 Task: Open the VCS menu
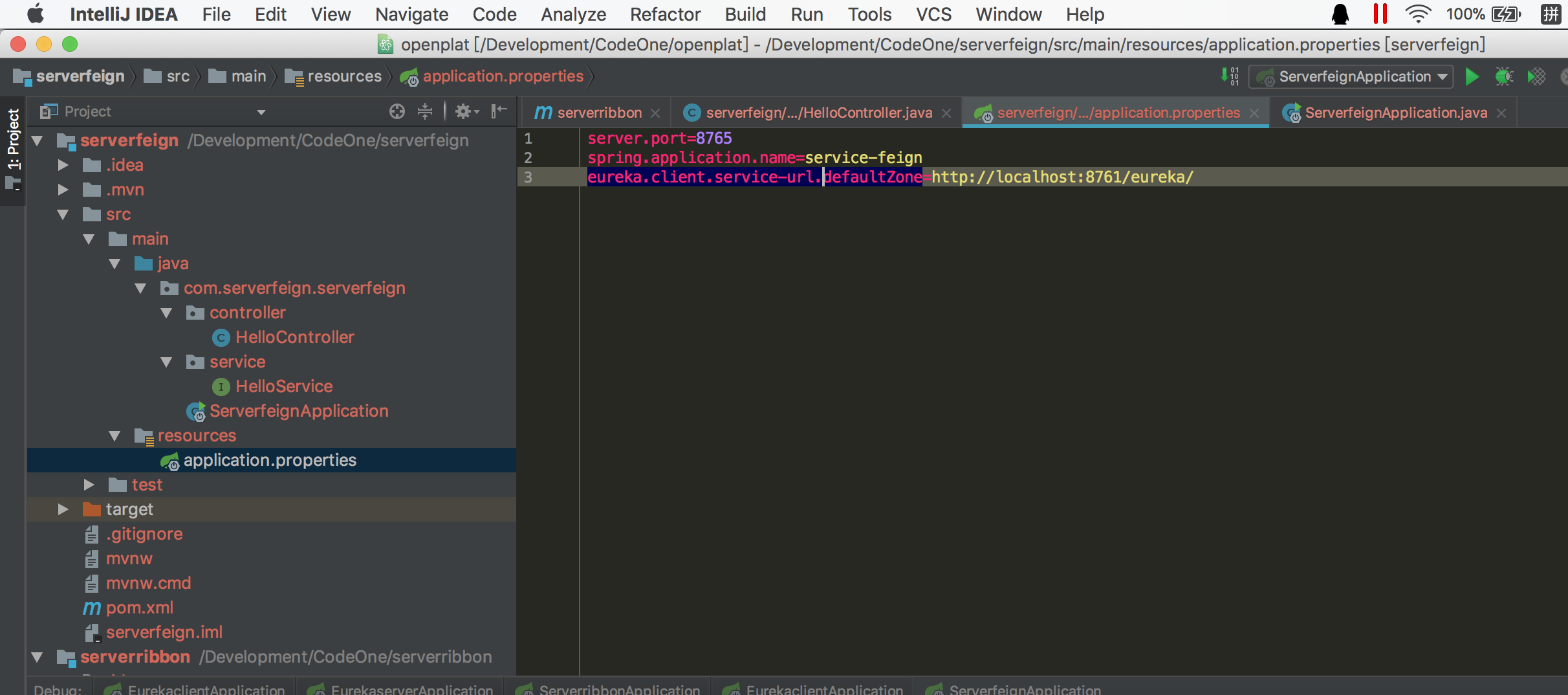[x=933, y=14]
